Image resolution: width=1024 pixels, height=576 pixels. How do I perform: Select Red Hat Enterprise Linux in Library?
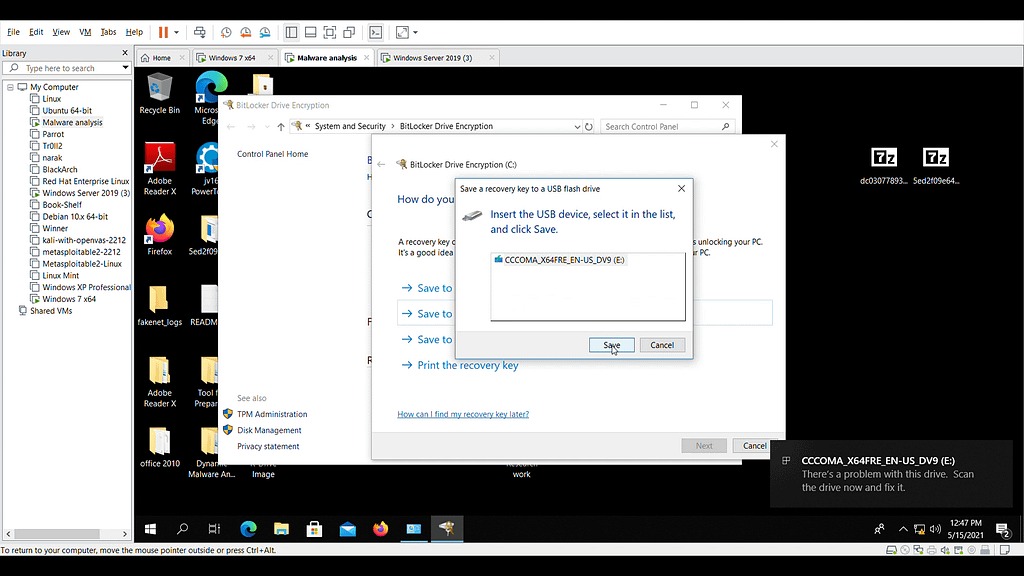(x=86, y=181)
